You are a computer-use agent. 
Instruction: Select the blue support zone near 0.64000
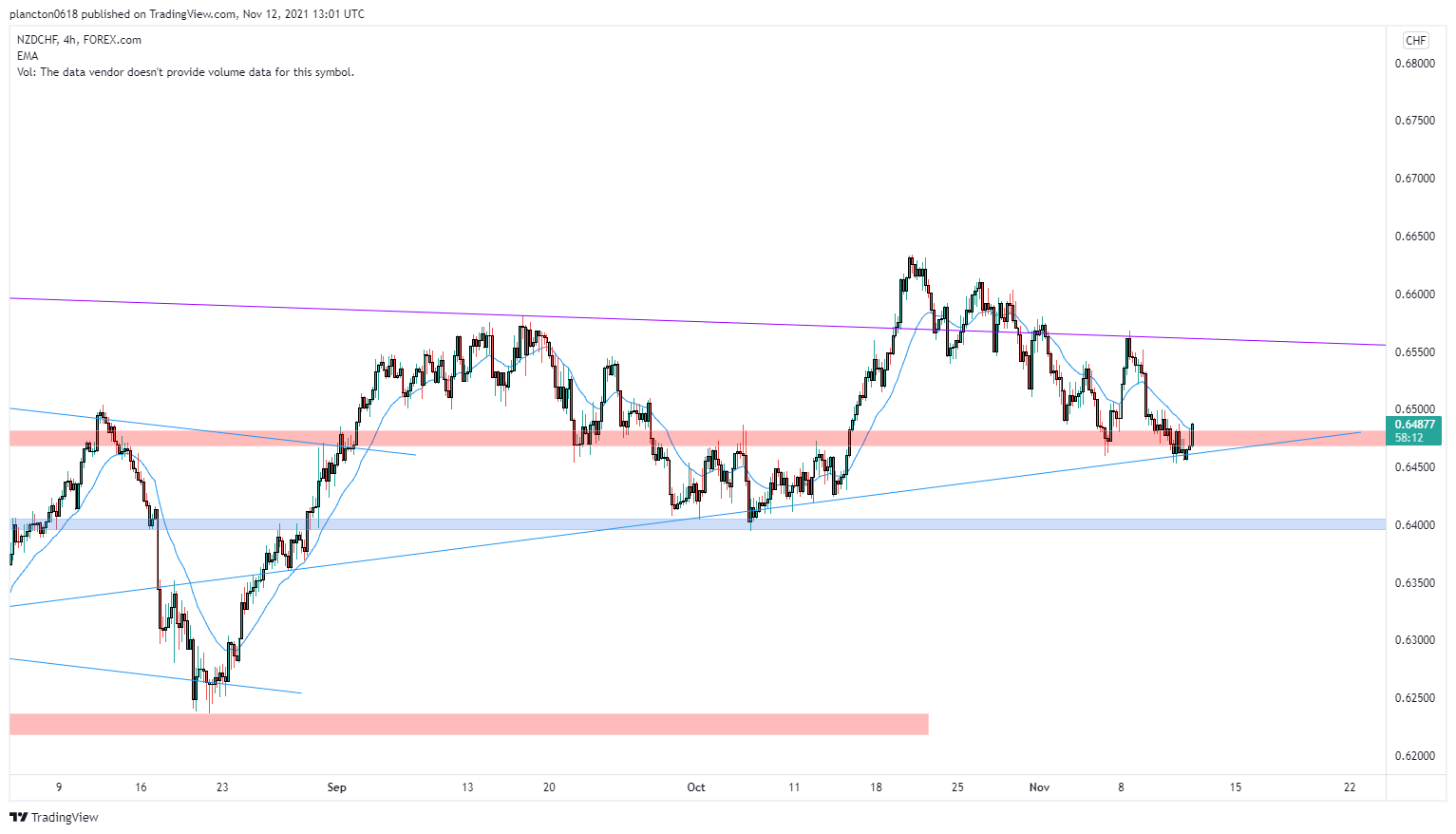(x=697, y=524)
